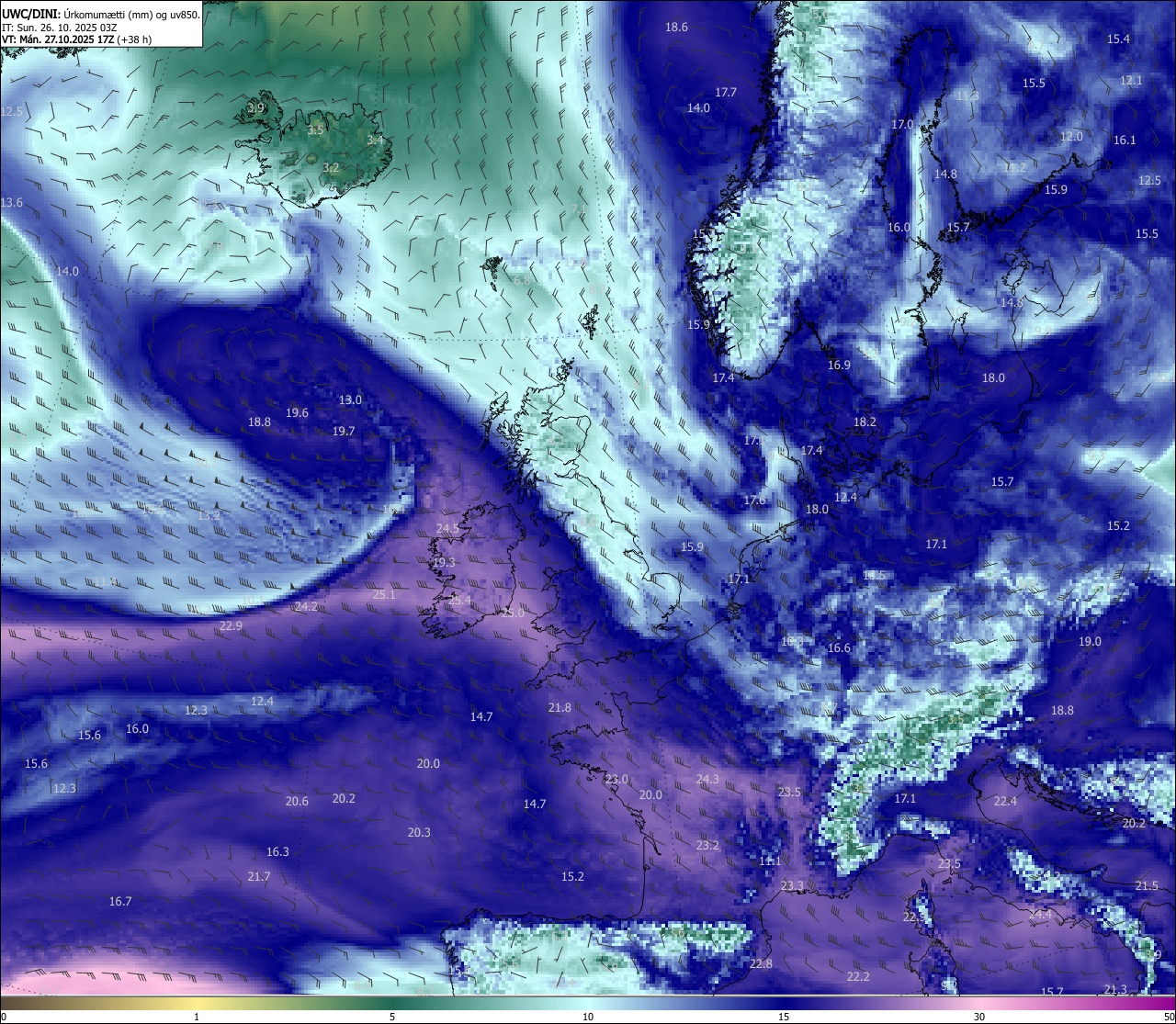
Task: Click the '13.0' value on the map
Action: point(350,400)
